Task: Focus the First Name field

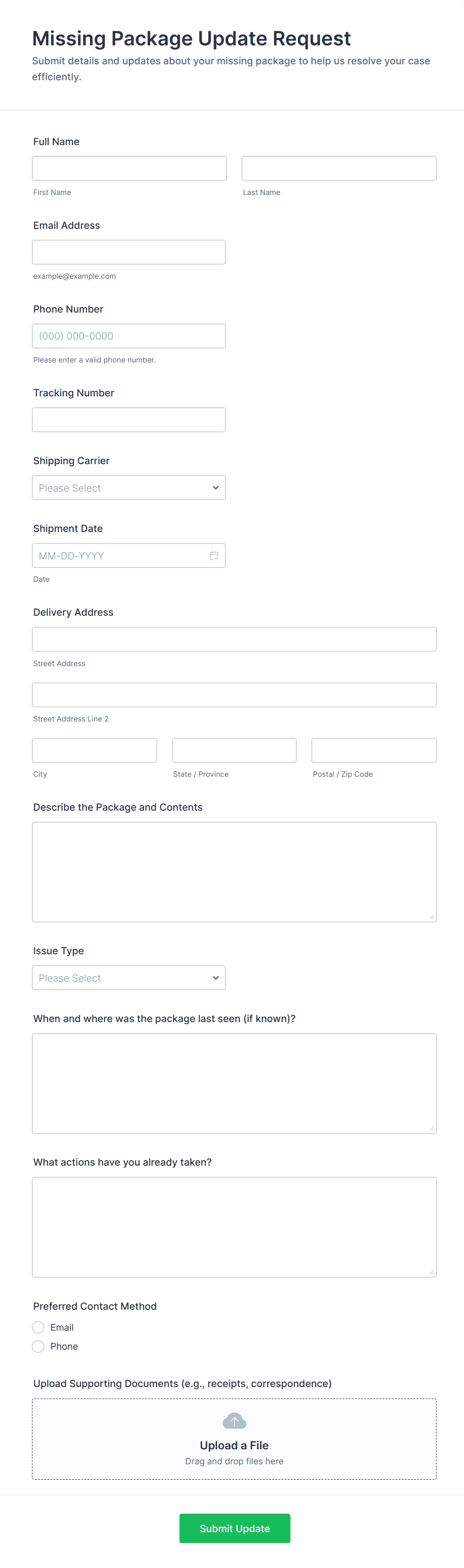Action: (x=129, y=168)
